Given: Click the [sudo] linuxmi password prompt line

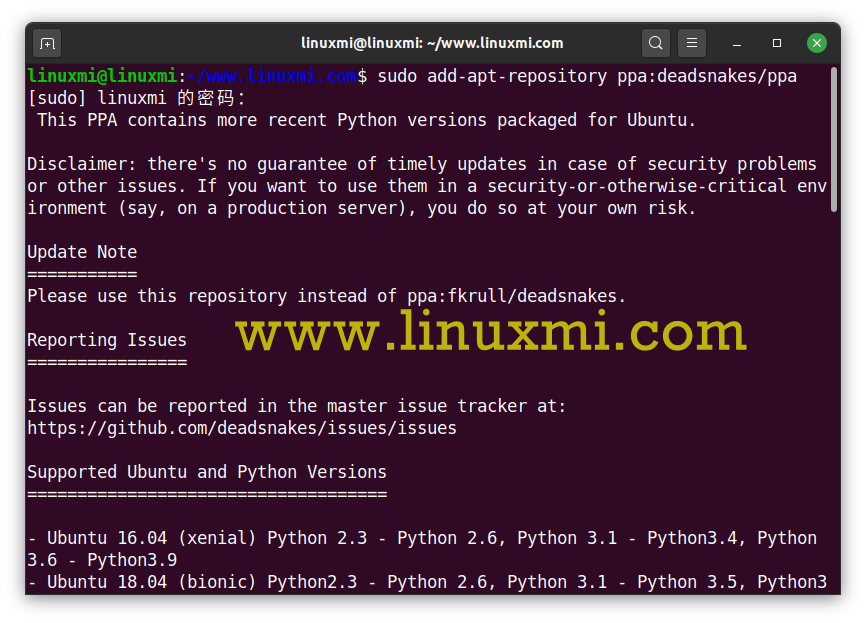Looking at the screenshot, I should [136, 98].
